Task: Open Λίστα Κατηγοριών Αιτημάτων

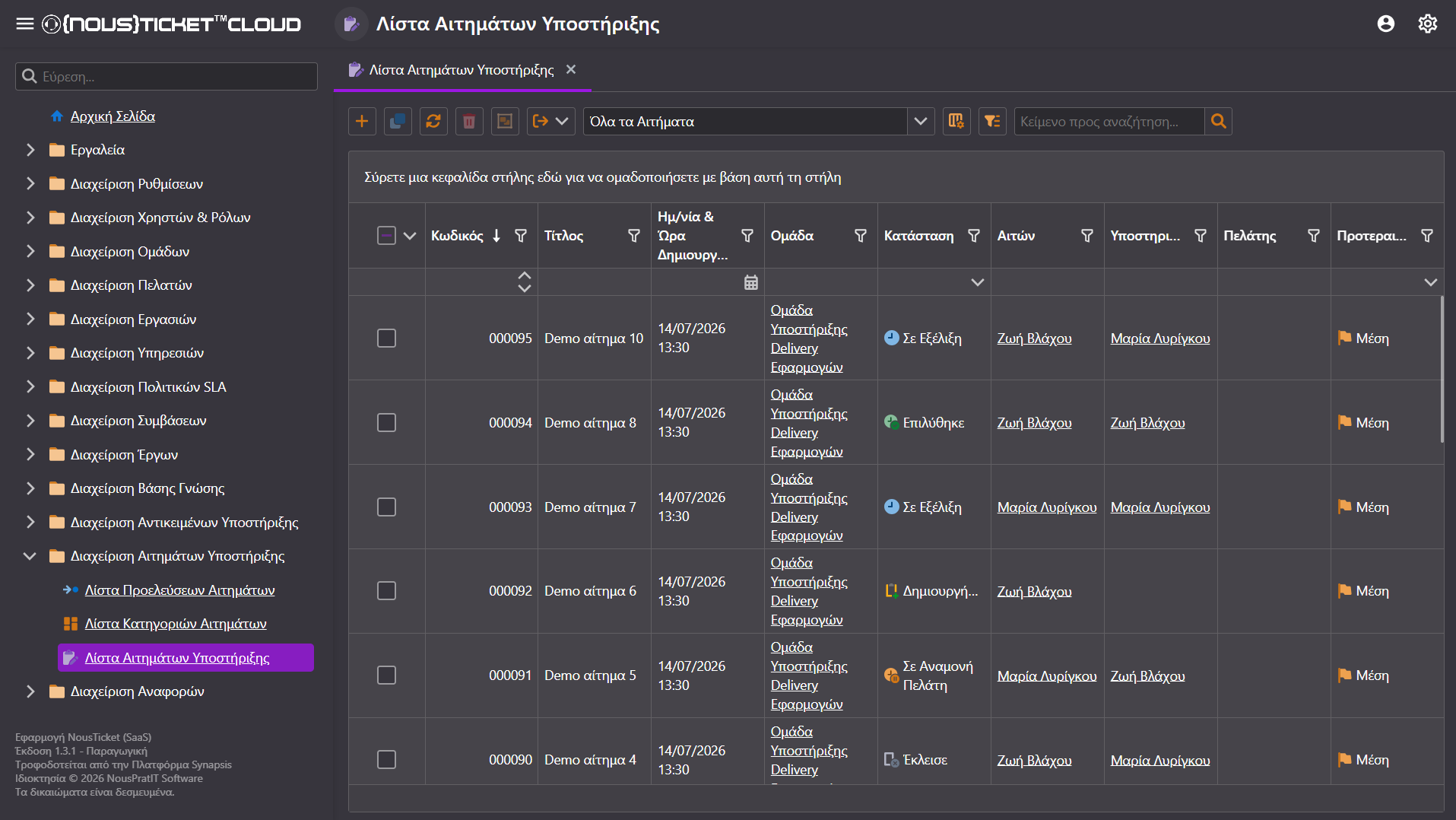Action: (176, 624)
